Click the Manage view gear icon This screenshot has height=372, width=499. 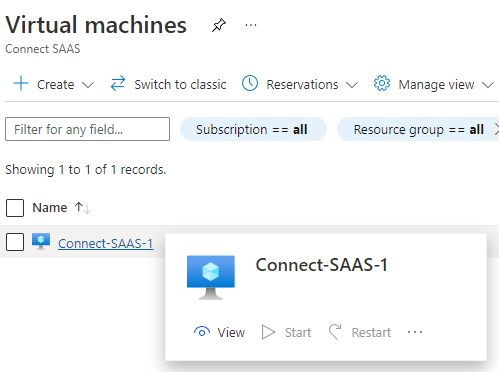point(382,83)
